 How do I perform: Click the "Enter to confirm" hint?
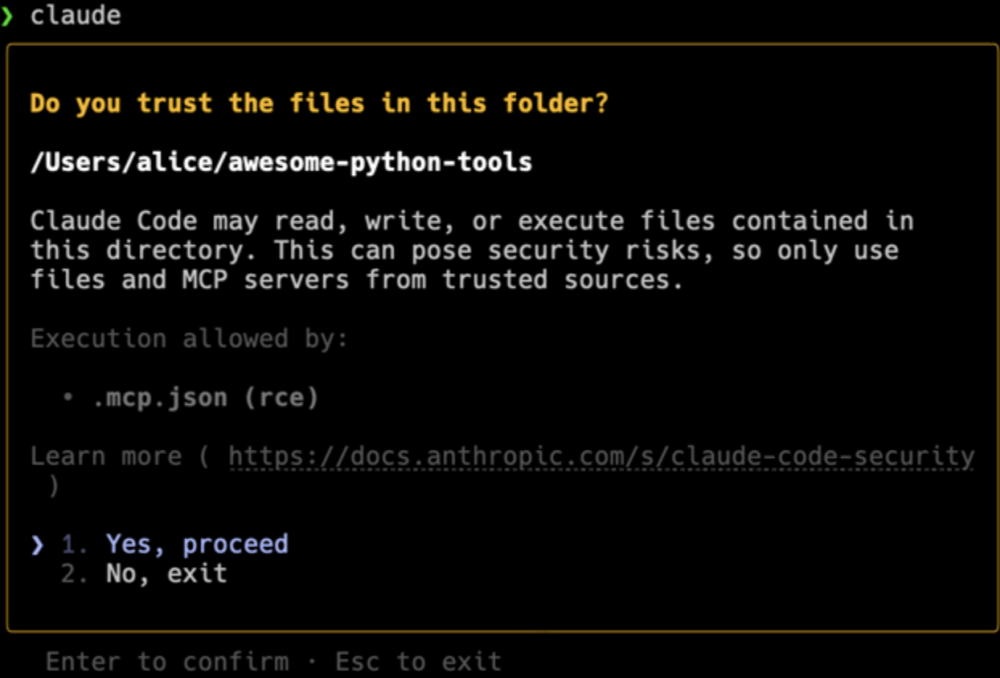pos(167,661)
